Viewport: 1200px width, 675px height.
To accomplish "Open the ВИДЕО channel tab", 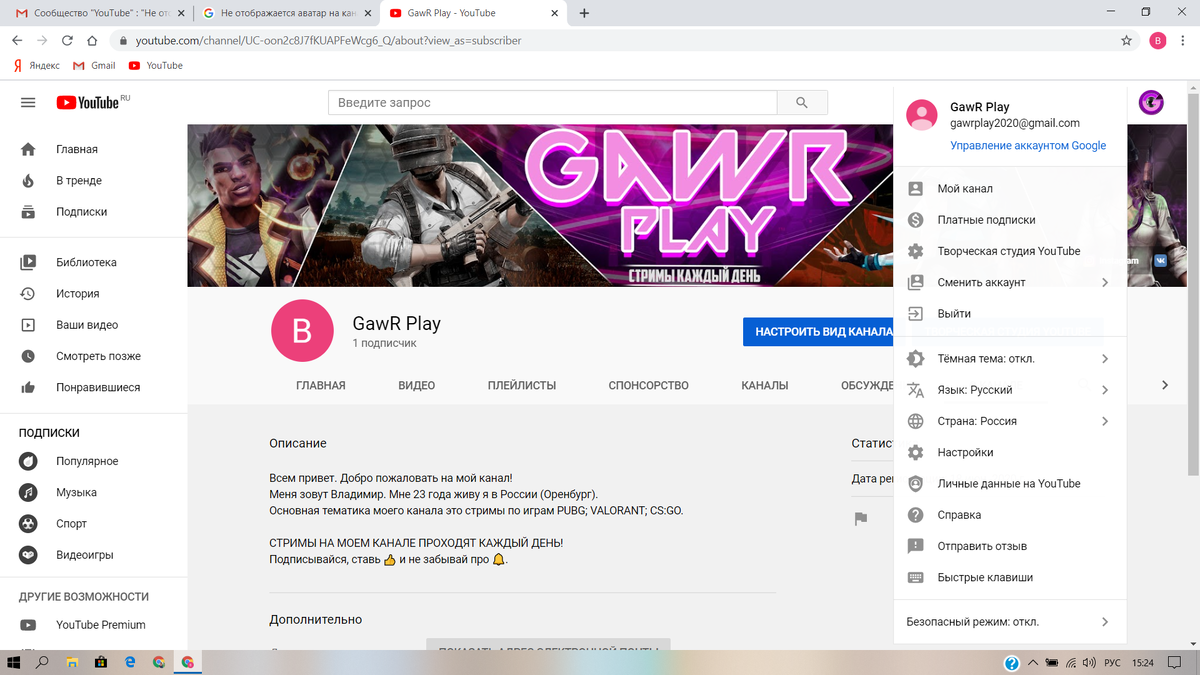I will (x=417, y=385).
